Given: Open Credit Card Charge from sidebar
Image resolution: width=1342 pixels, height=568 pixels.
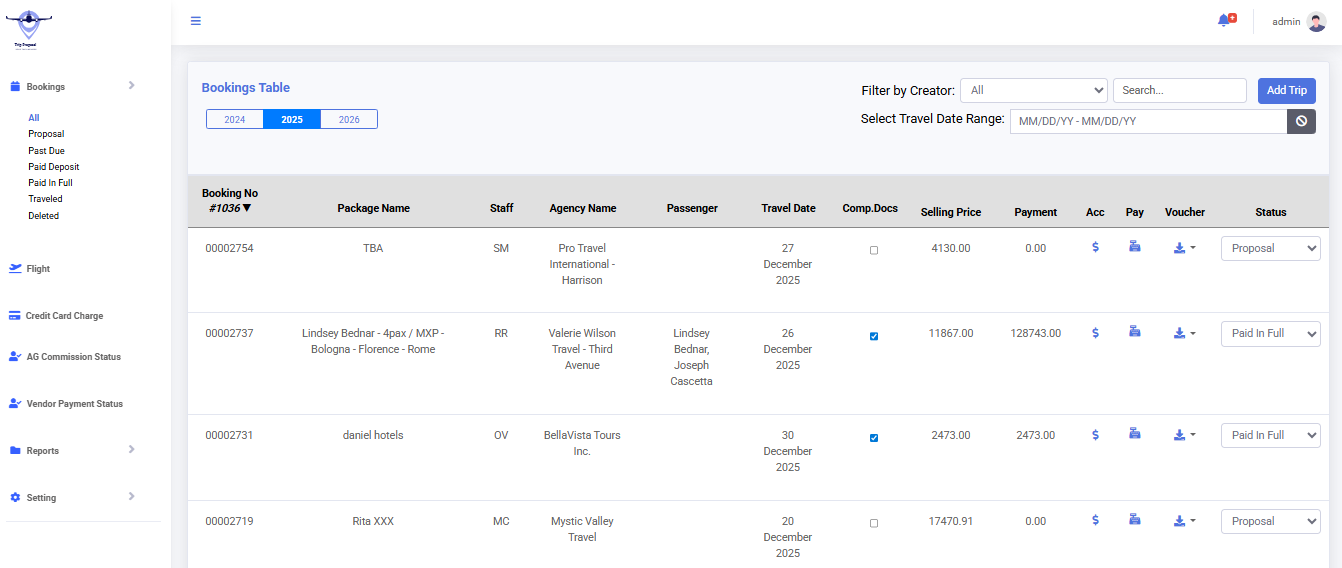Looking at the screenshot, I should click(64, 316).
